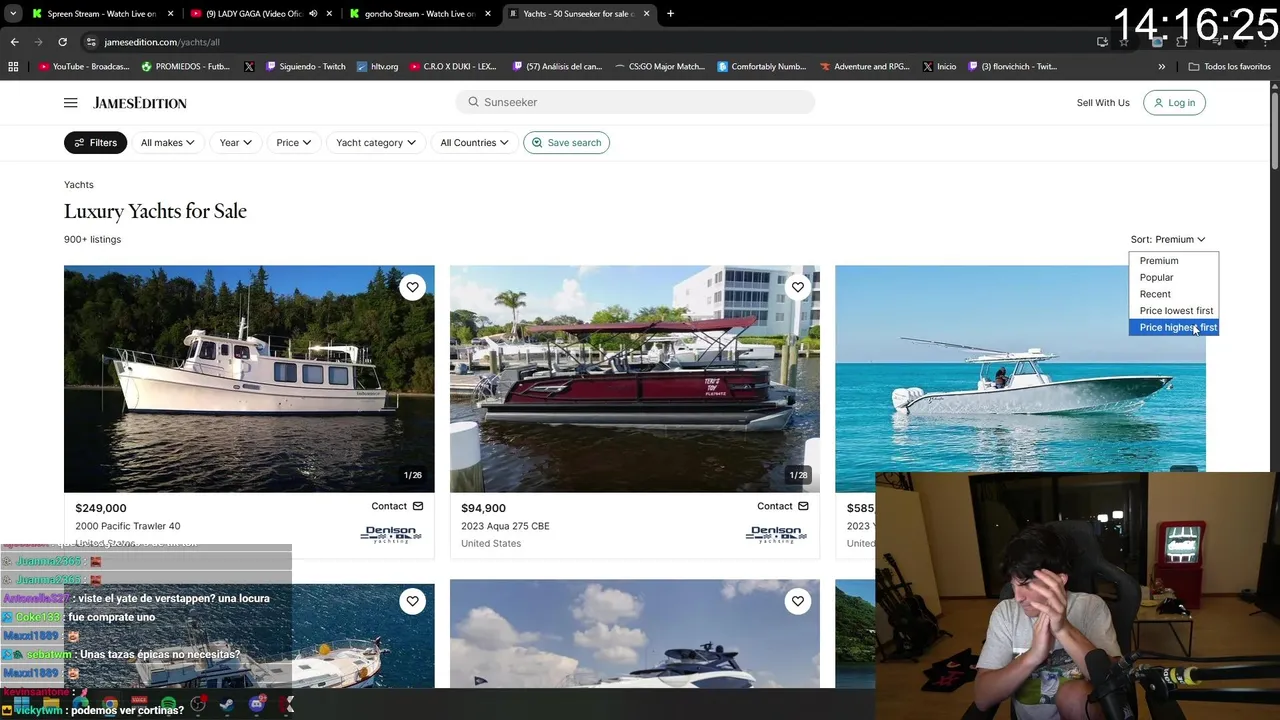The image size is (1280, 720).
Task: Choose Price highest first sort option
Action: pos(1174,328)
